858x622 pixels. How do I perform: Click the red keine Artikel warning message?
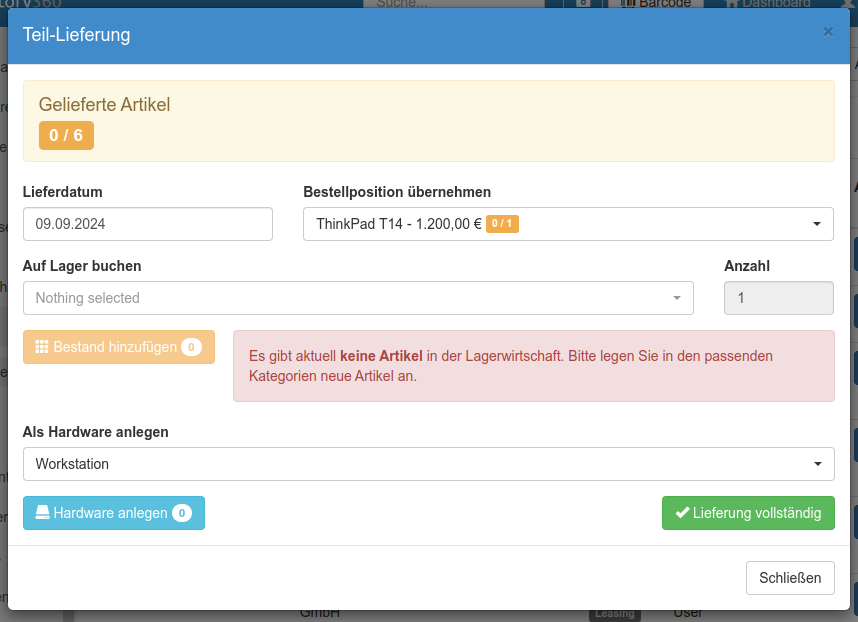click(x=533, y=366)
